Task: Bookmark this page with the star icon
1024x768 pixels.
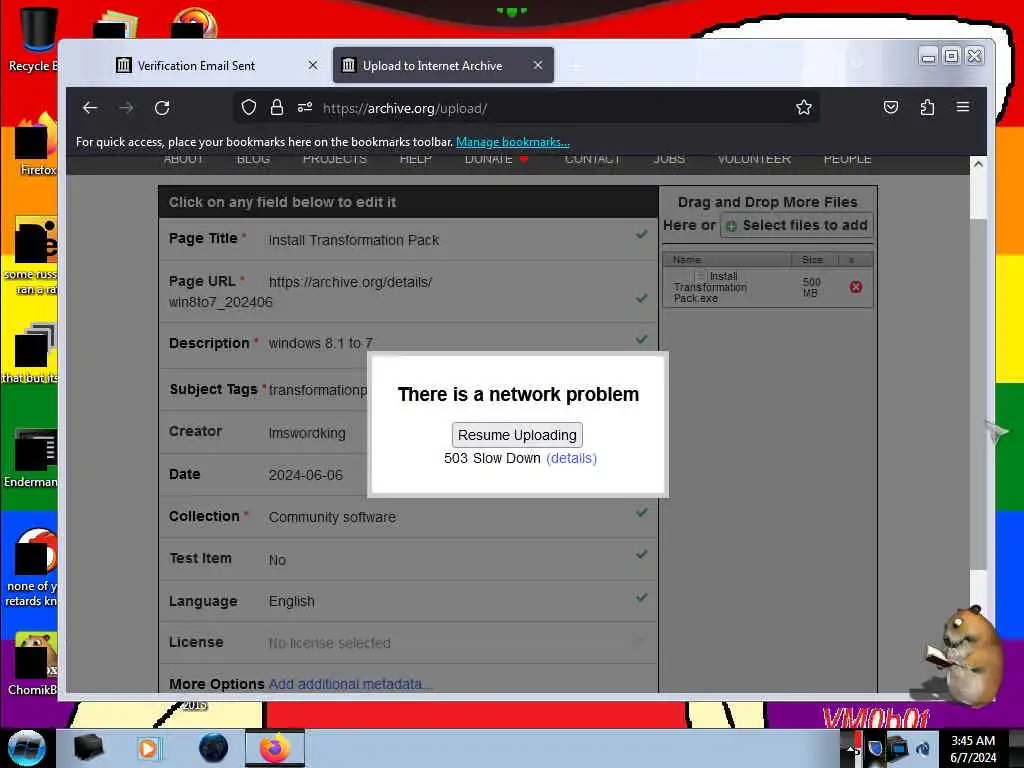Action: click(804, 108)
